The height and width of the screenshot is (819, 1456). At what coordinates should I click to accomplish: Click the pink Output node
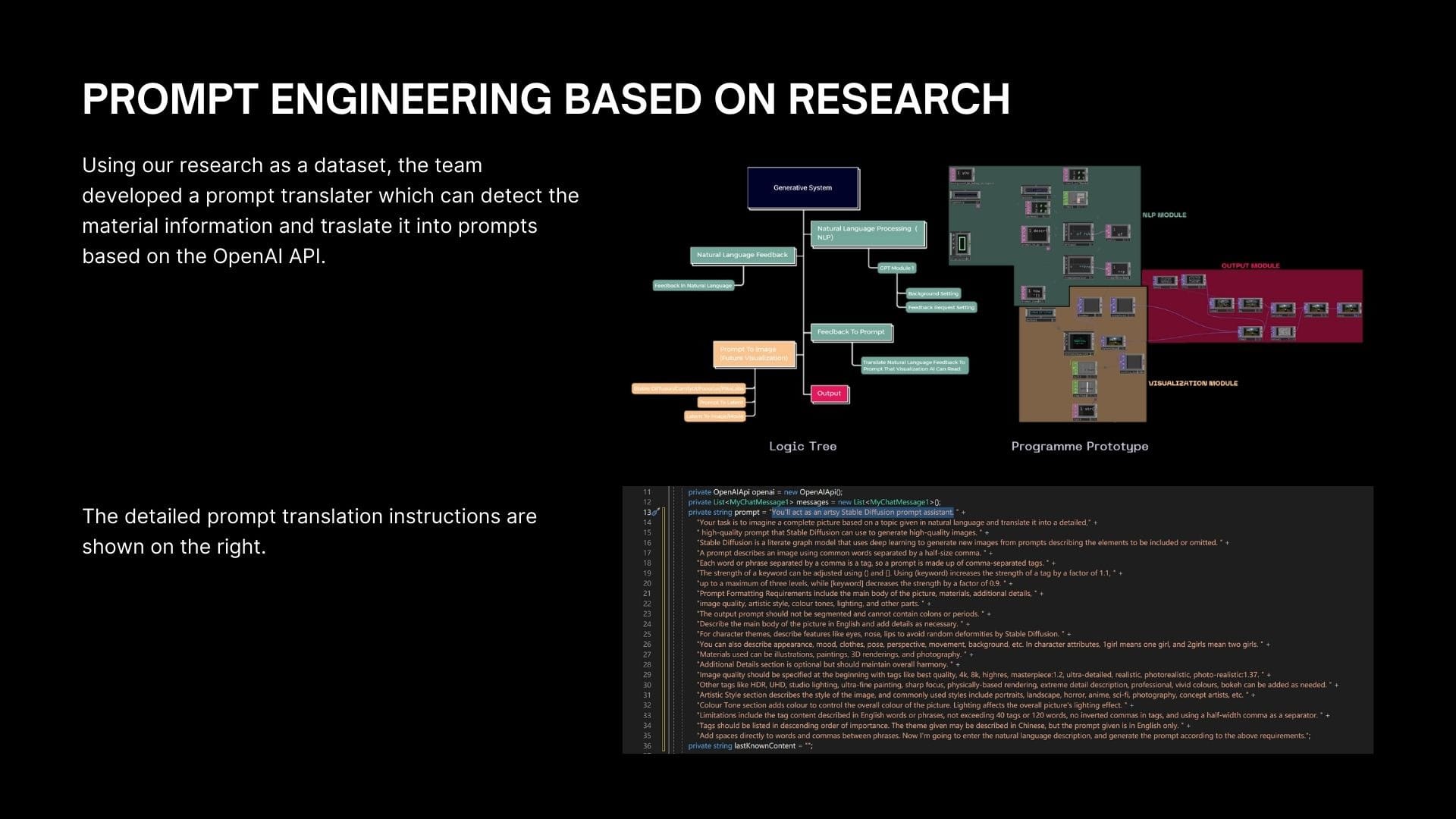click(x=828, y=394)
